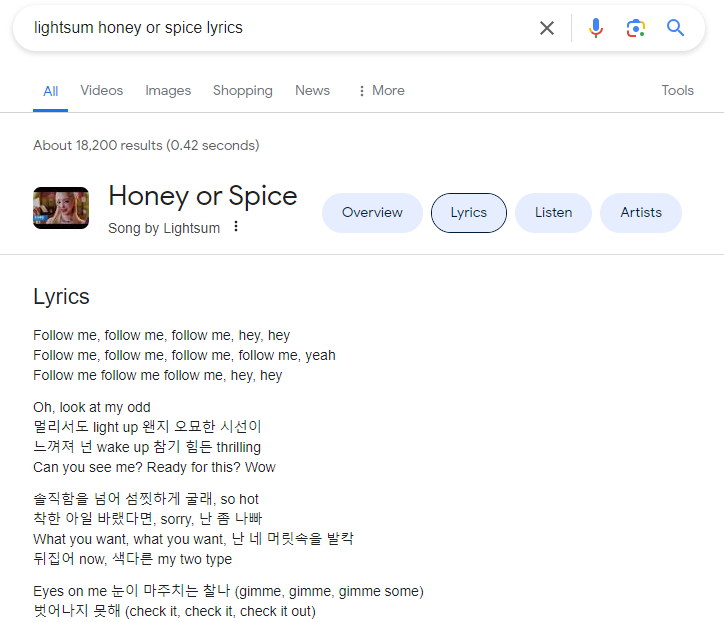Open the three-dot menu beside Song by Lightsum
The height and width of the screenshot is (622, 724).
point(236,226)
